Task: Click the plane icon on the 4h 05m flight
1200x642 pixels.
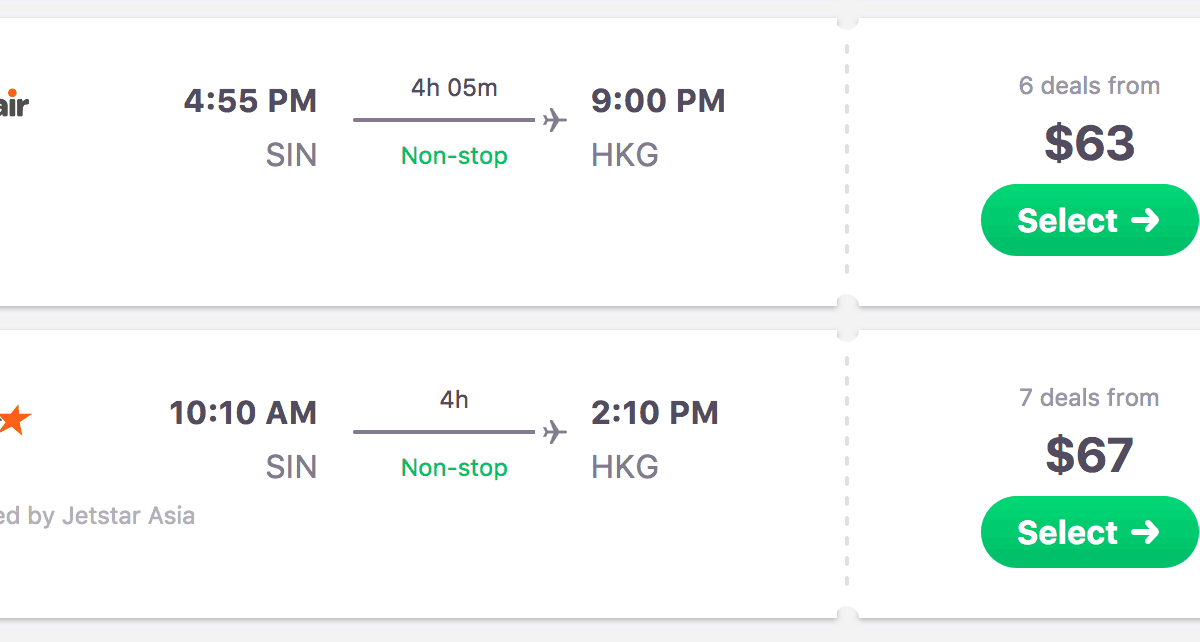Action: 554,120
